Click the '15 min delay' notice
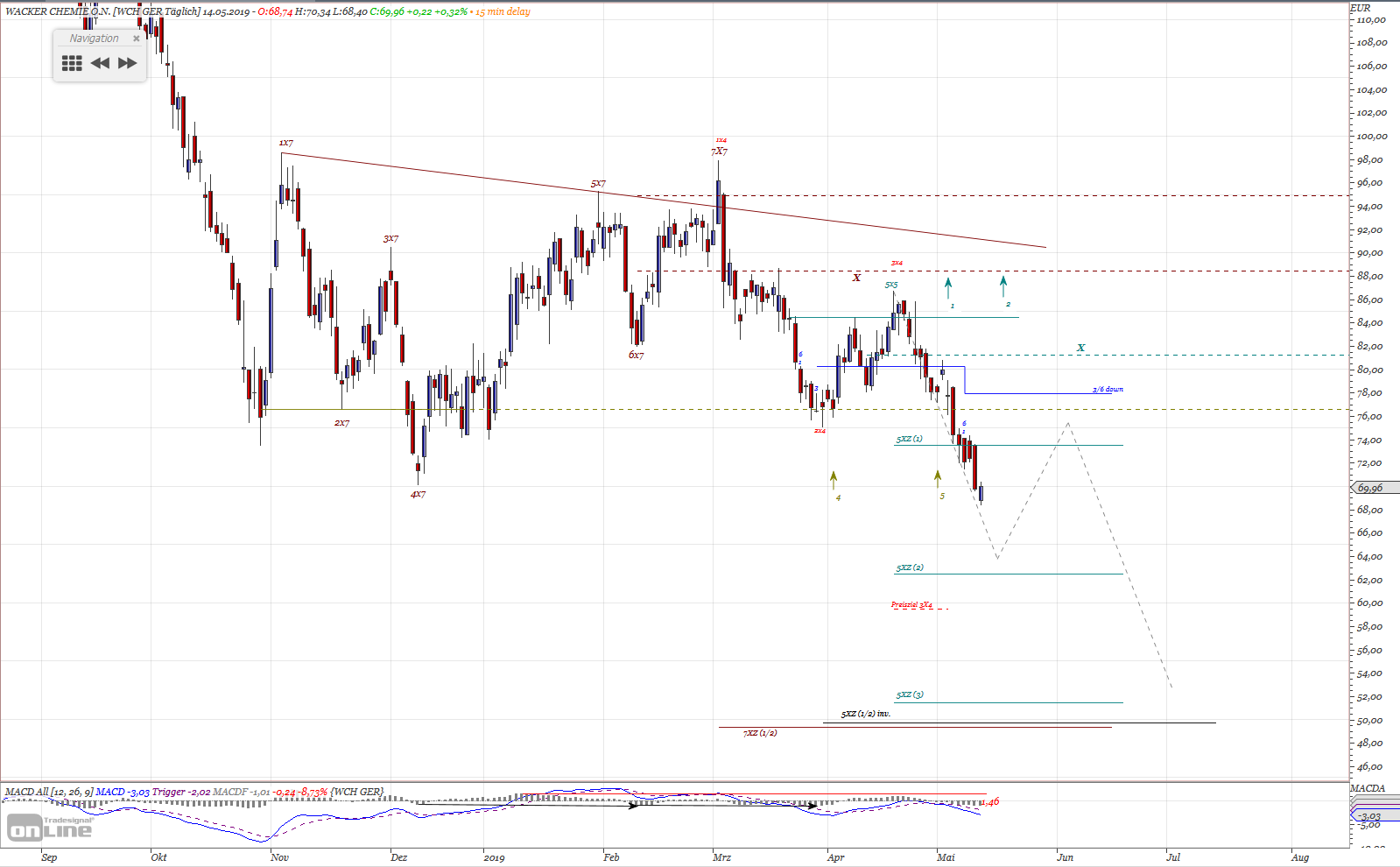This screenshot has height=867, width=1400. pos(503,11)
